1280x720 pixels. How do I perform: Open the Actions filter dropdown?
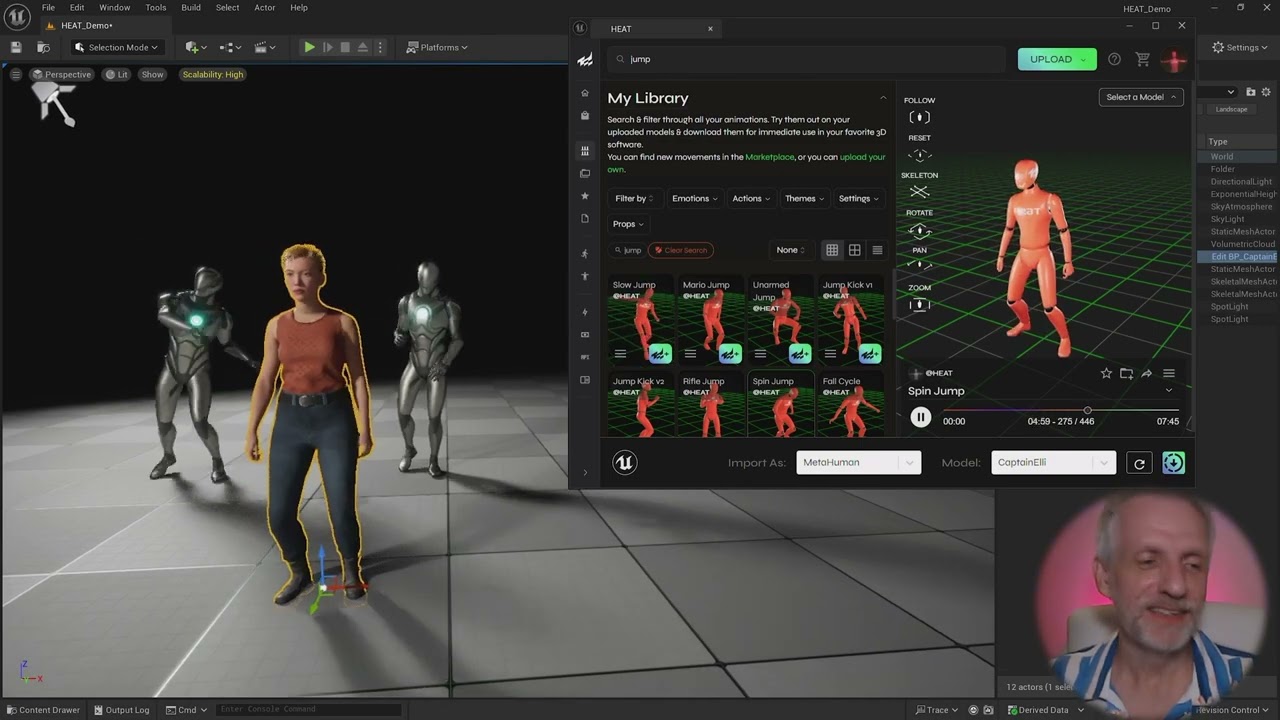tap(751, 198)
